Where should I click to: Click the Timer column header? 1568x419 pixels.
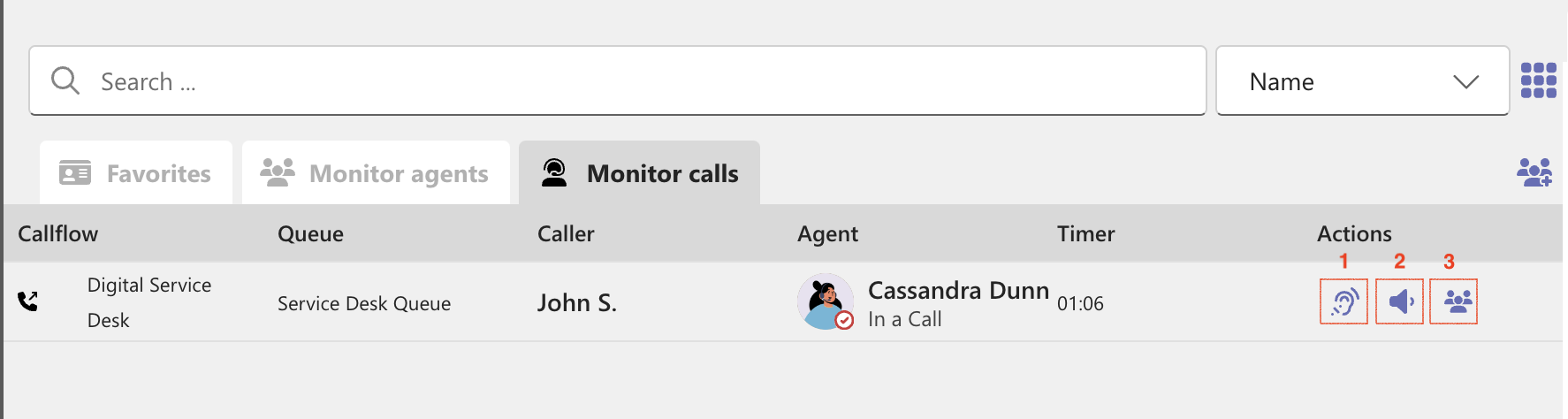[x=1085, y=233]
